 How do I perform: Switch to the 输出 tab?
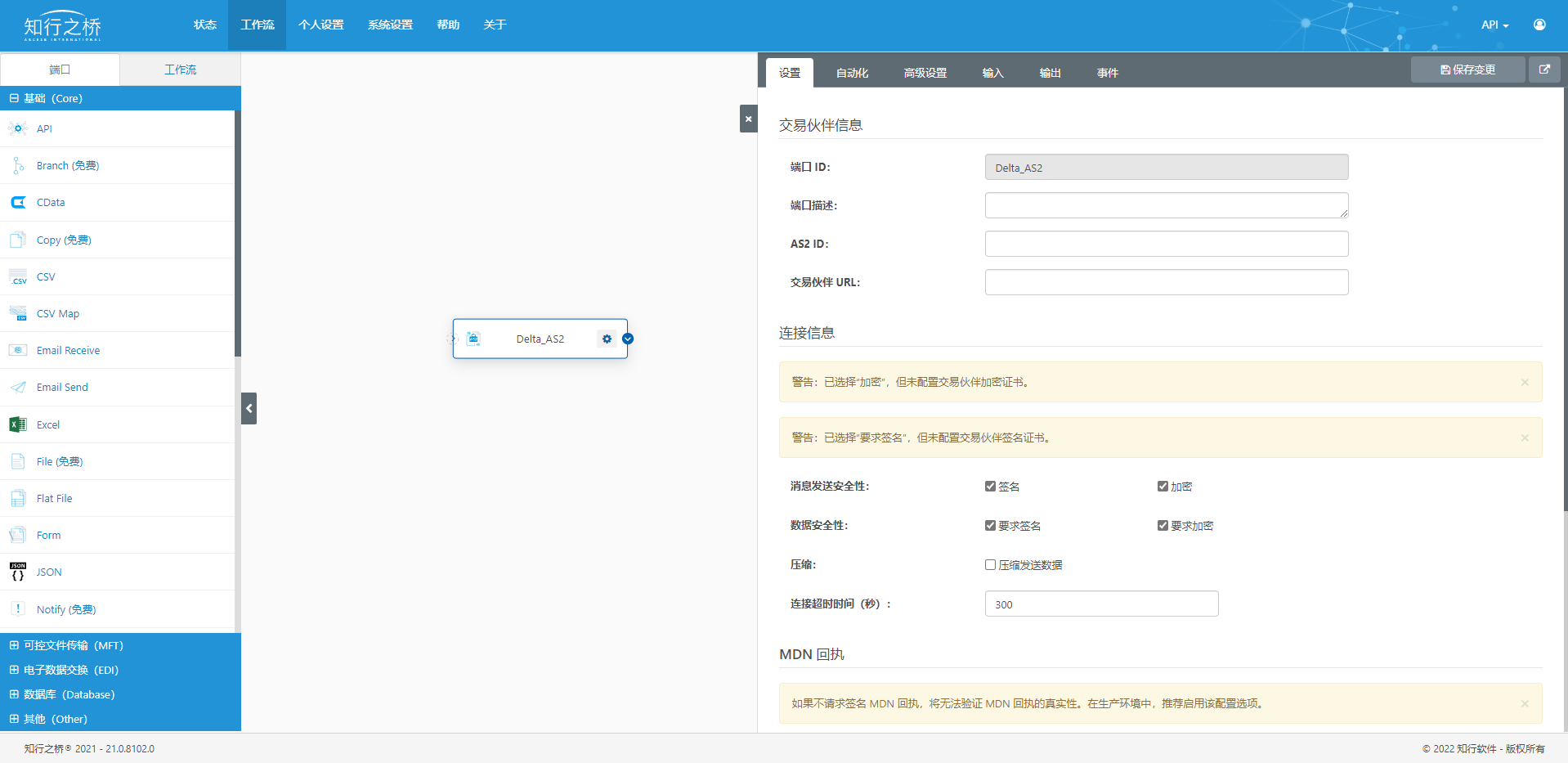1050,73
